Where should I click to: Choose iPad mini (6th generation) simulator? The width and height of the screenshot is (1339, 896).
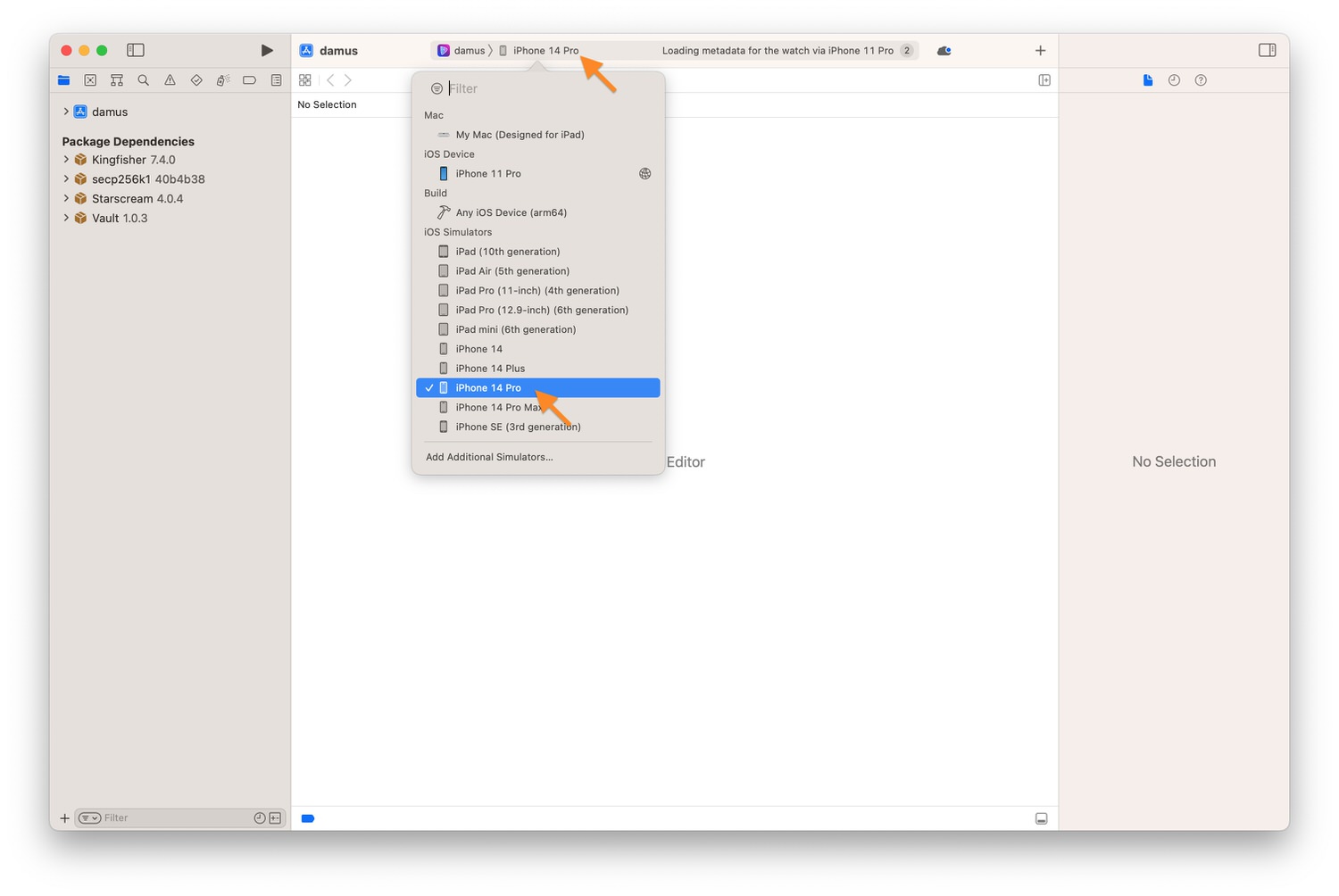pyautogui.click(x=537, y=329)
